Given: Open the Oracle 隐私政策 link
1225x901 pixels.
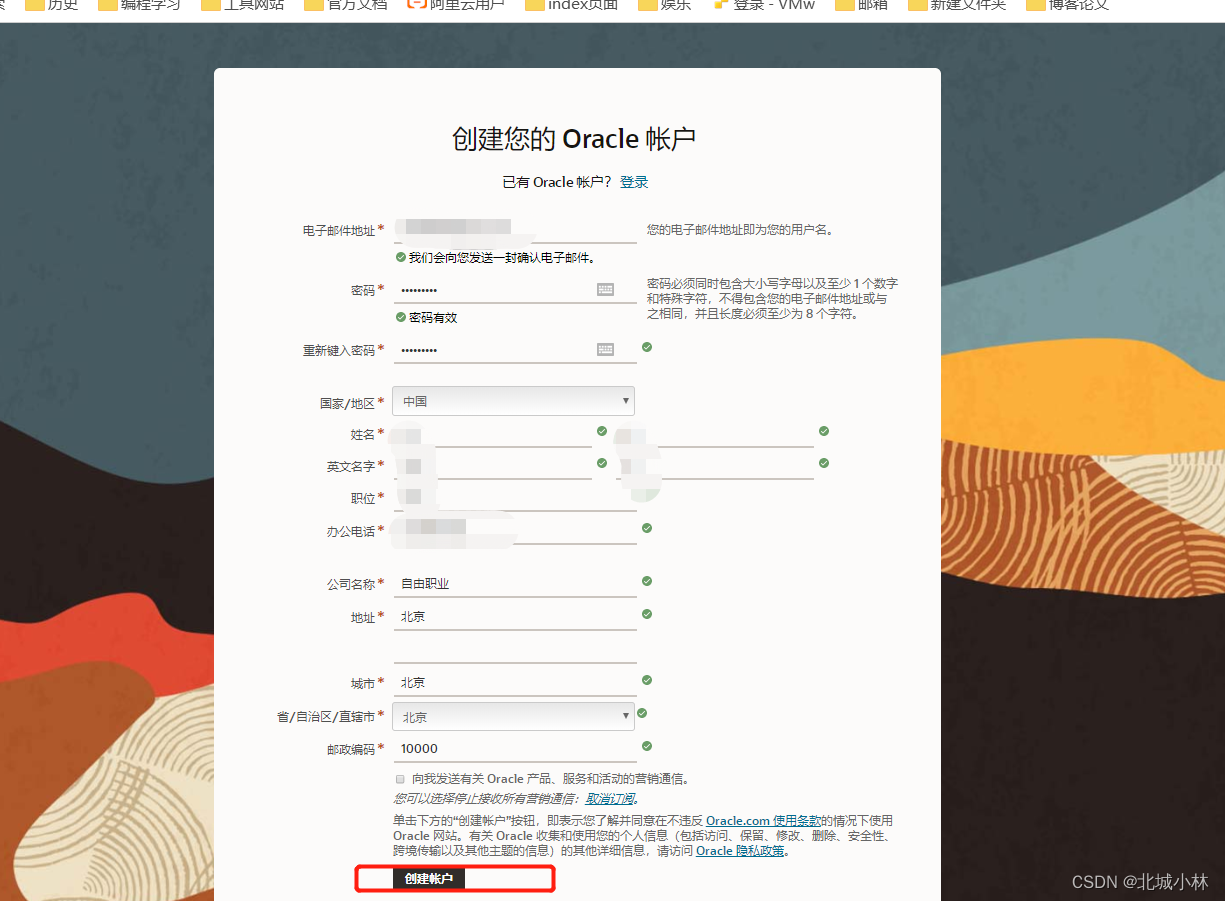Looking at the screenshot, I should click(x=740, y=851).
